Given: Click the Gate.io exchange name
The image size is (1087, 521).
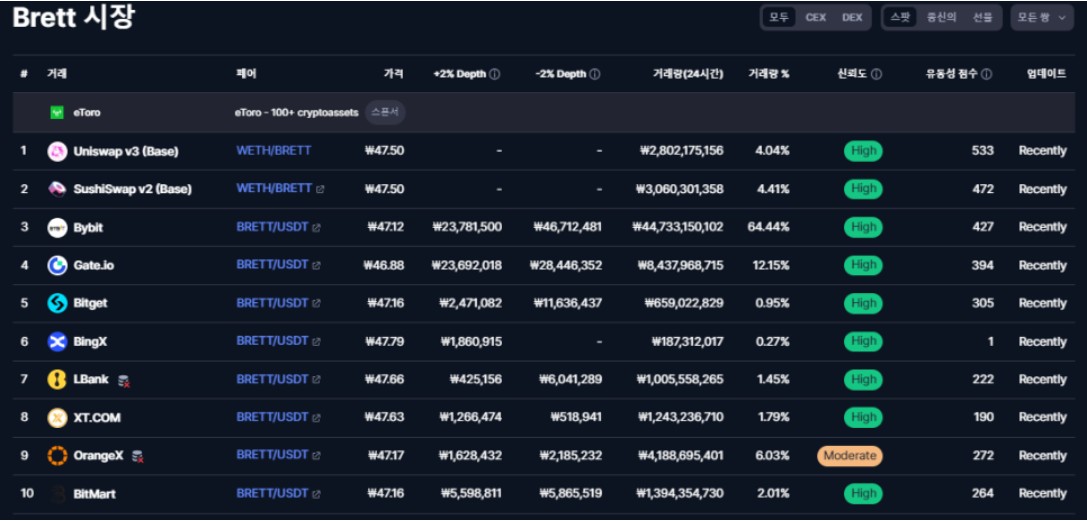Looking at the screenshot, I should click(94, 265).
